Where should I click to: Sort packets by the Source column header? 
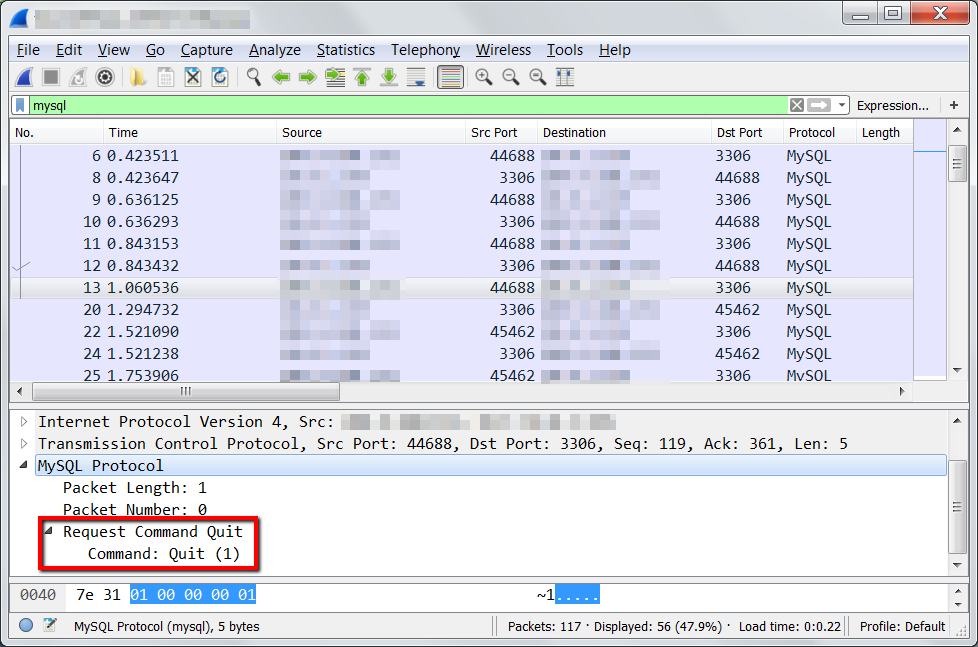point(371,132)
